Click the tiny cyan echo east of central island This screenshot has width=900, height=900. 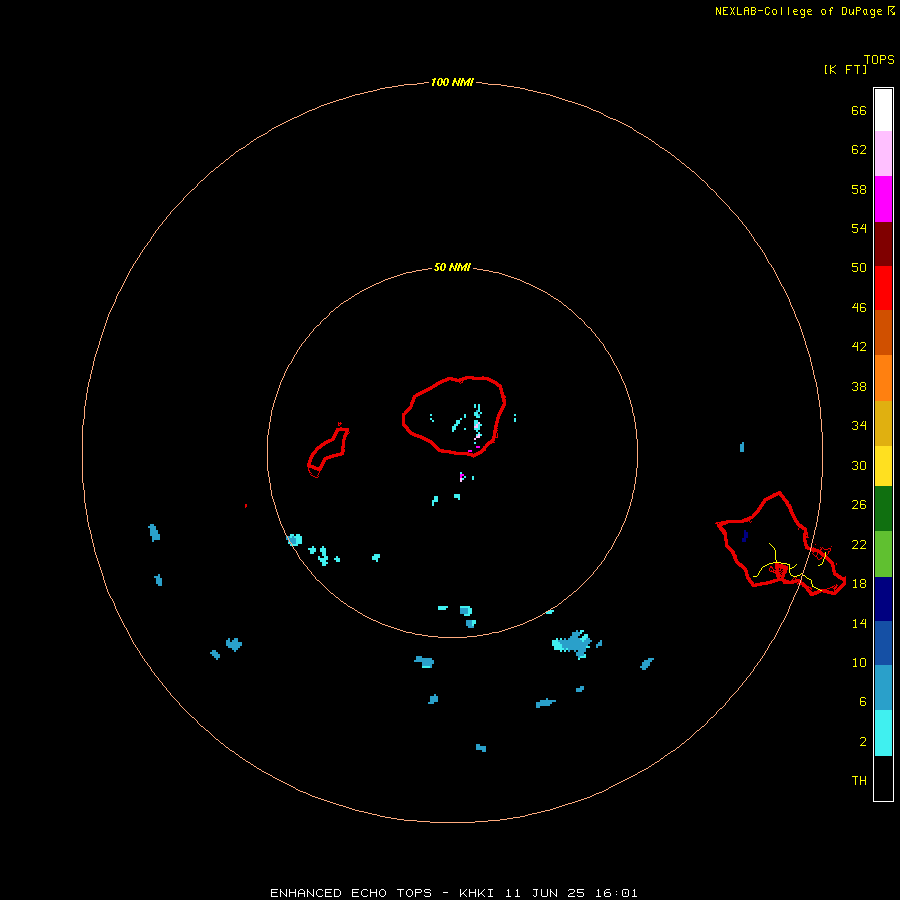click(515, 418)
